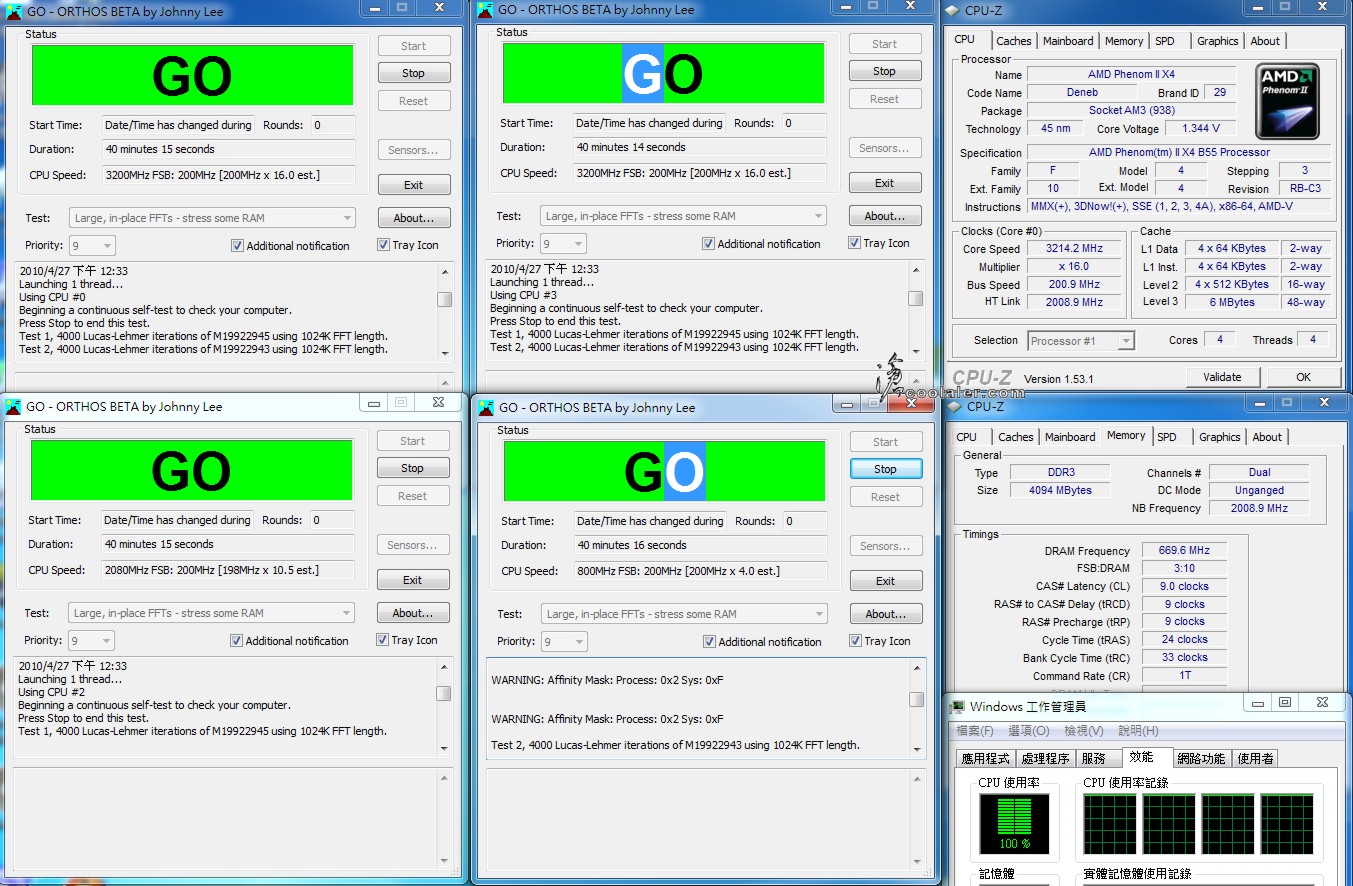Click the ORTHOS title icon in the CPU #3 window

(x=485, y=10)
